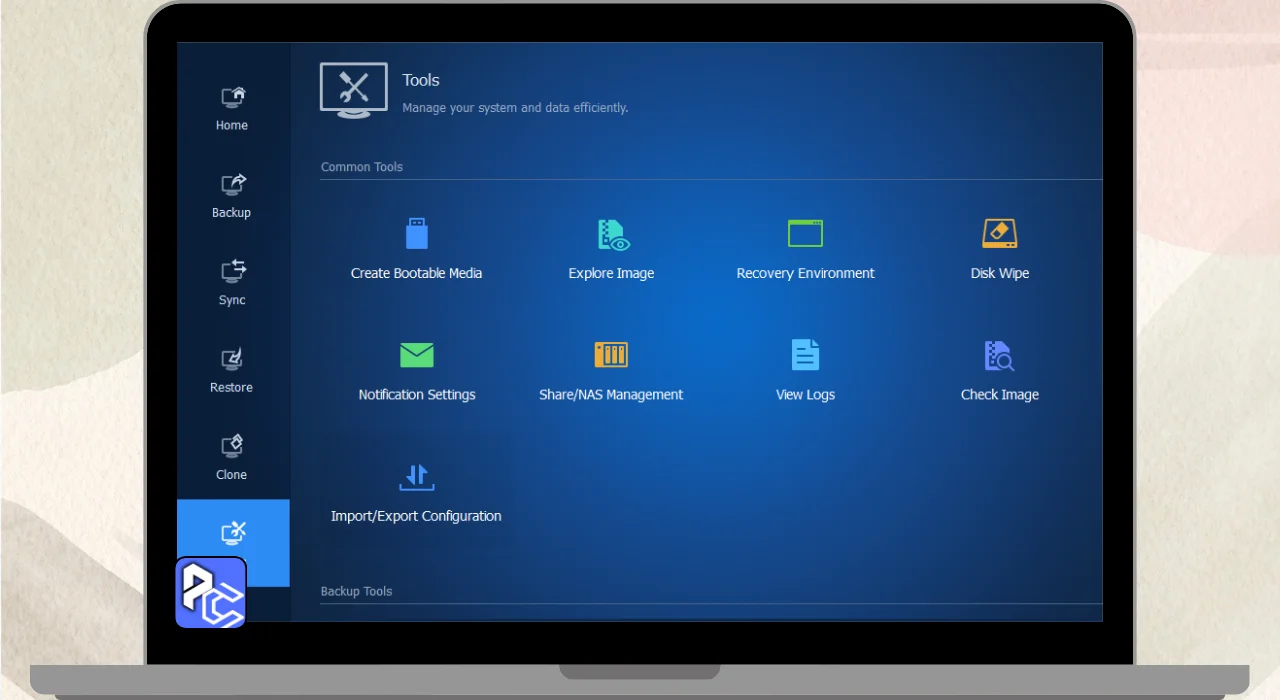Click the Clone label in sidebar

coord(231,475)
